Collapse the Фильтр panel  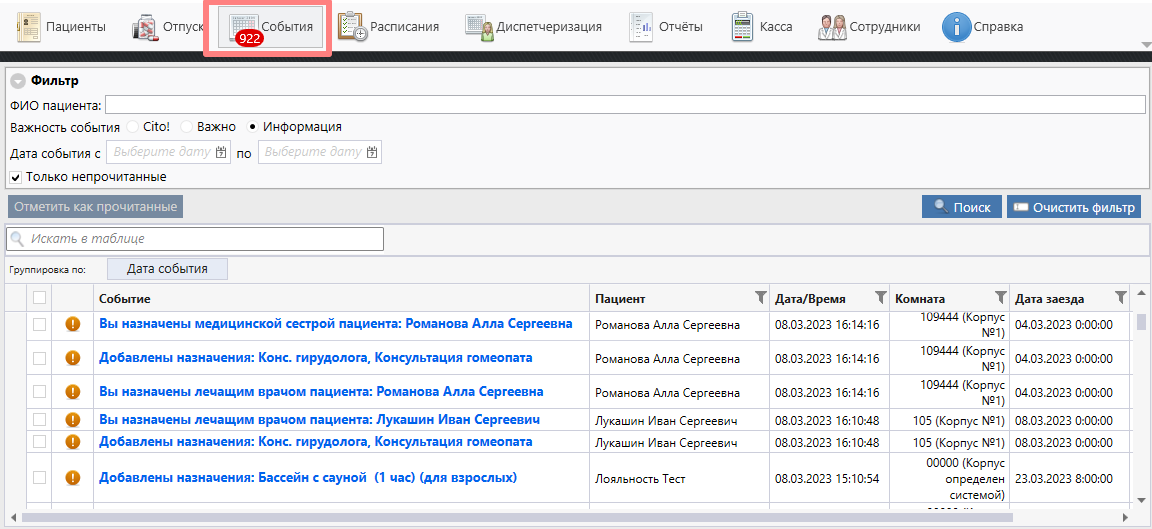18,81
